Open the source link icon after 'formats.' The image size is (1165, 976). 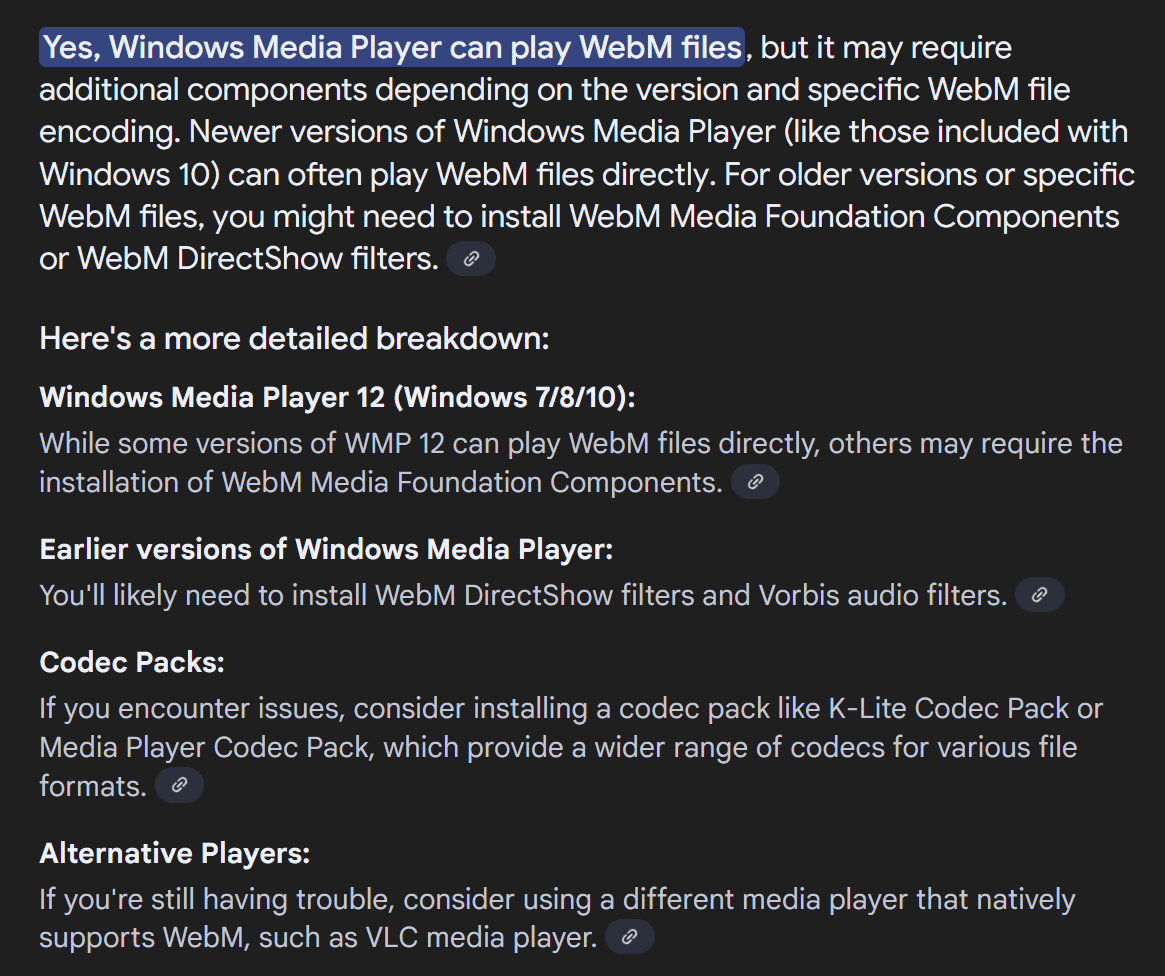click(179, 785)
